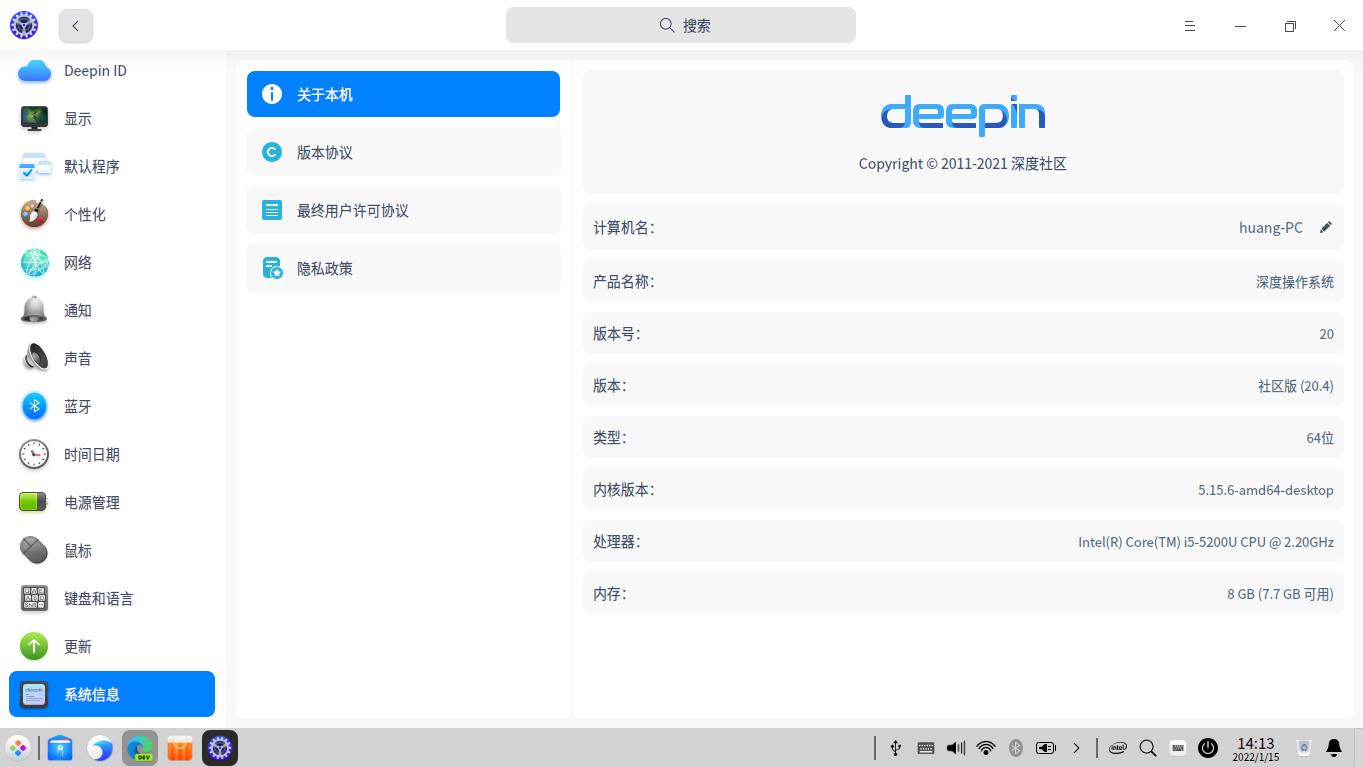Open 显示 settings in the sidebar

click(77, 118)
